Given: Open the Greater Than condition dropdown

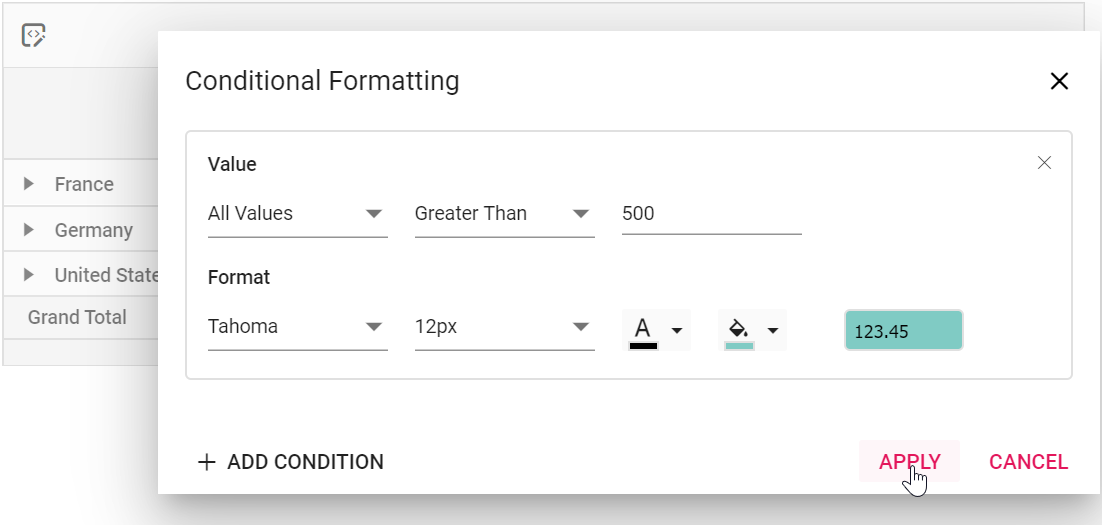Looking at the screenshot, I should [x=505, y=214].
